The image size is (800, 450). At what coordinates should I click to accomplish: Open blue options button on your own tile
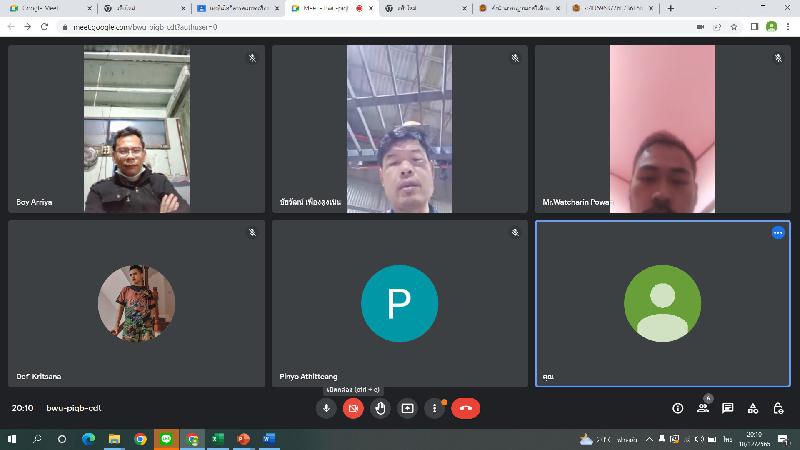coord(778,232)
